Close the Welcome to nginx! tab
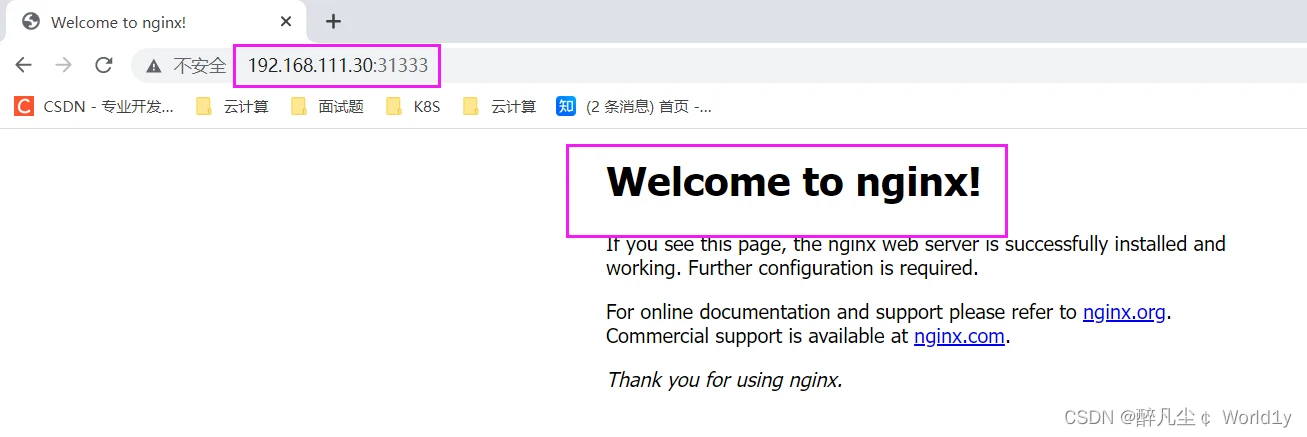Screen dimensions: 1307x437 287,21
